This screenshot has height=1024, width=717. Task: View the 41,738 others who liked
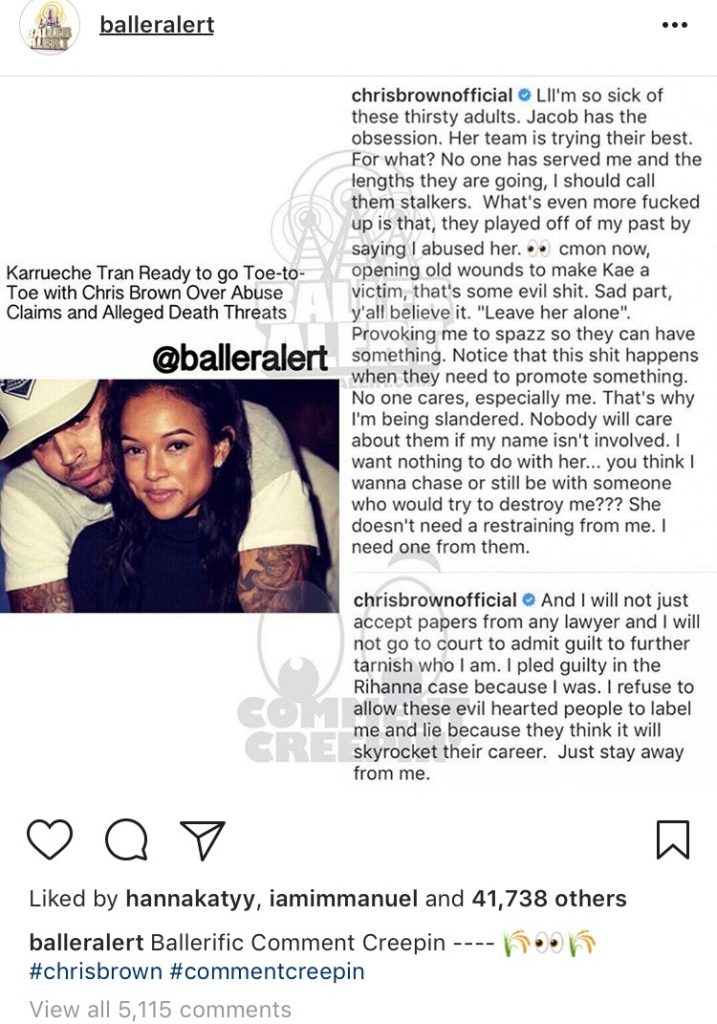click(549, 899)
